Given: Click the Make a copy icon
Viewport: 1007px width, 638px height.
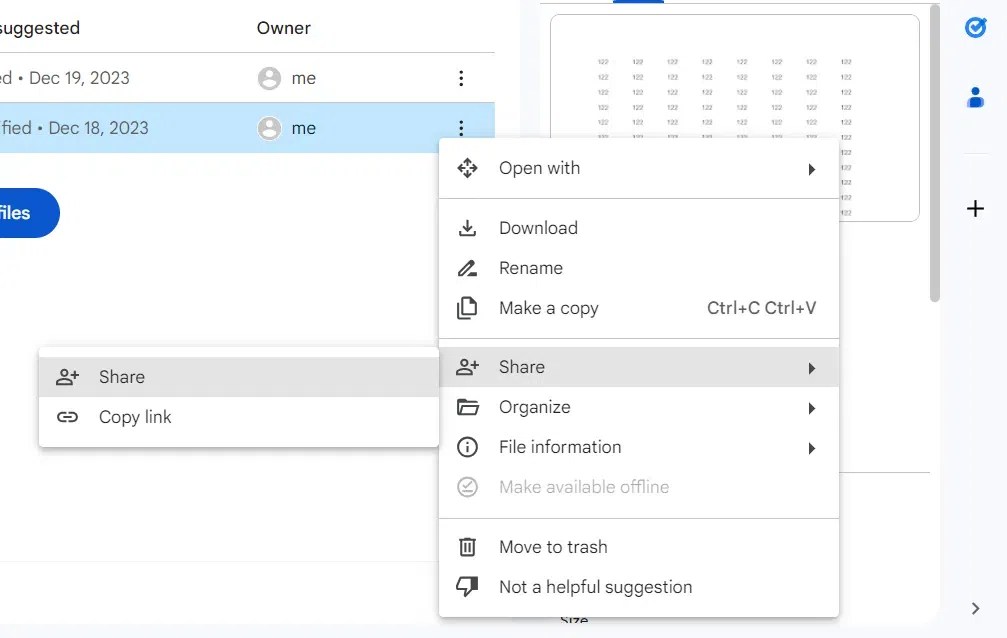Looking at the screenshot, I should [x=467, y=308].
